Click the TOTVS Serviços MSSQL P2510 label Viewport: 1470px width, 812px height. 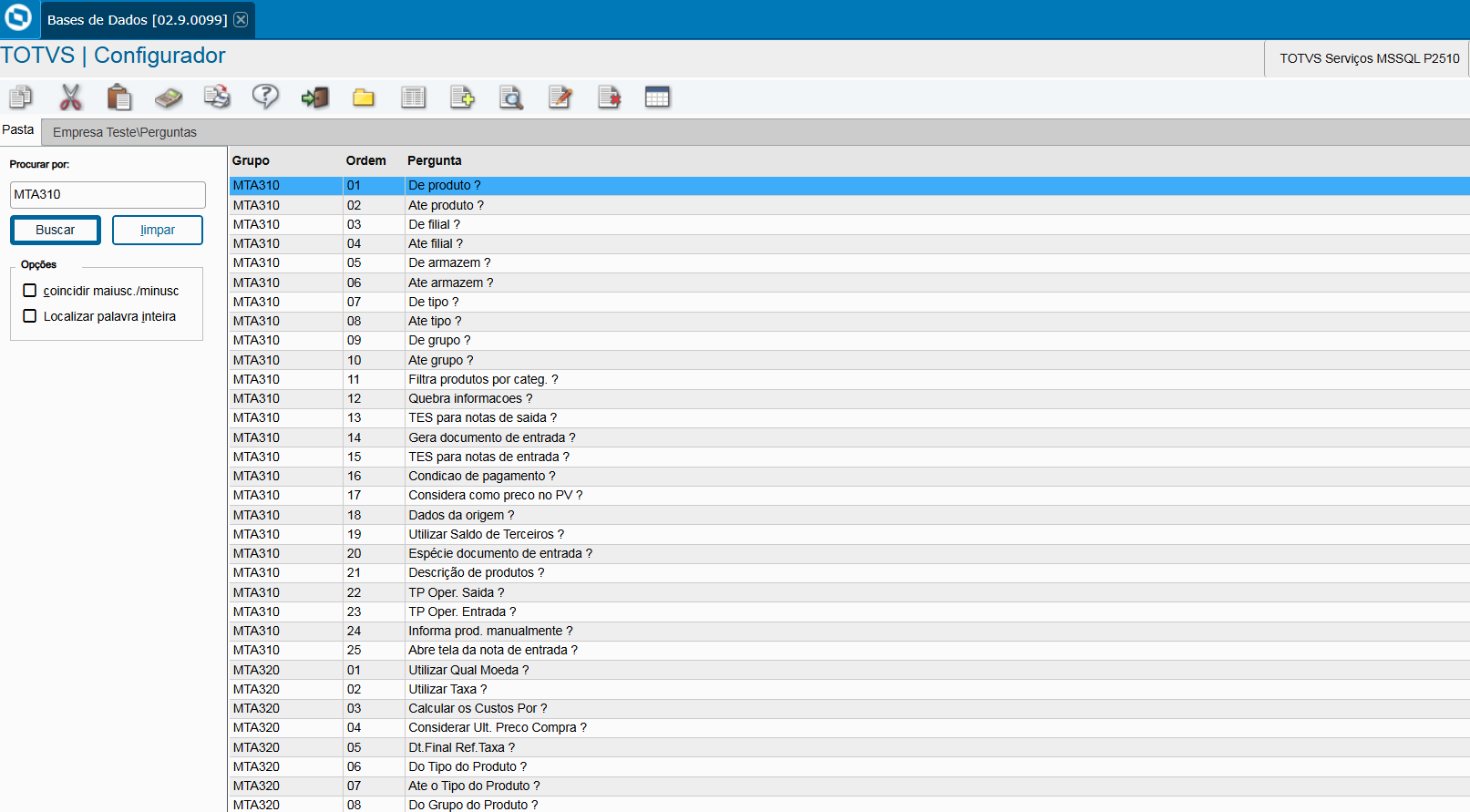click(x=1369, y=58)
